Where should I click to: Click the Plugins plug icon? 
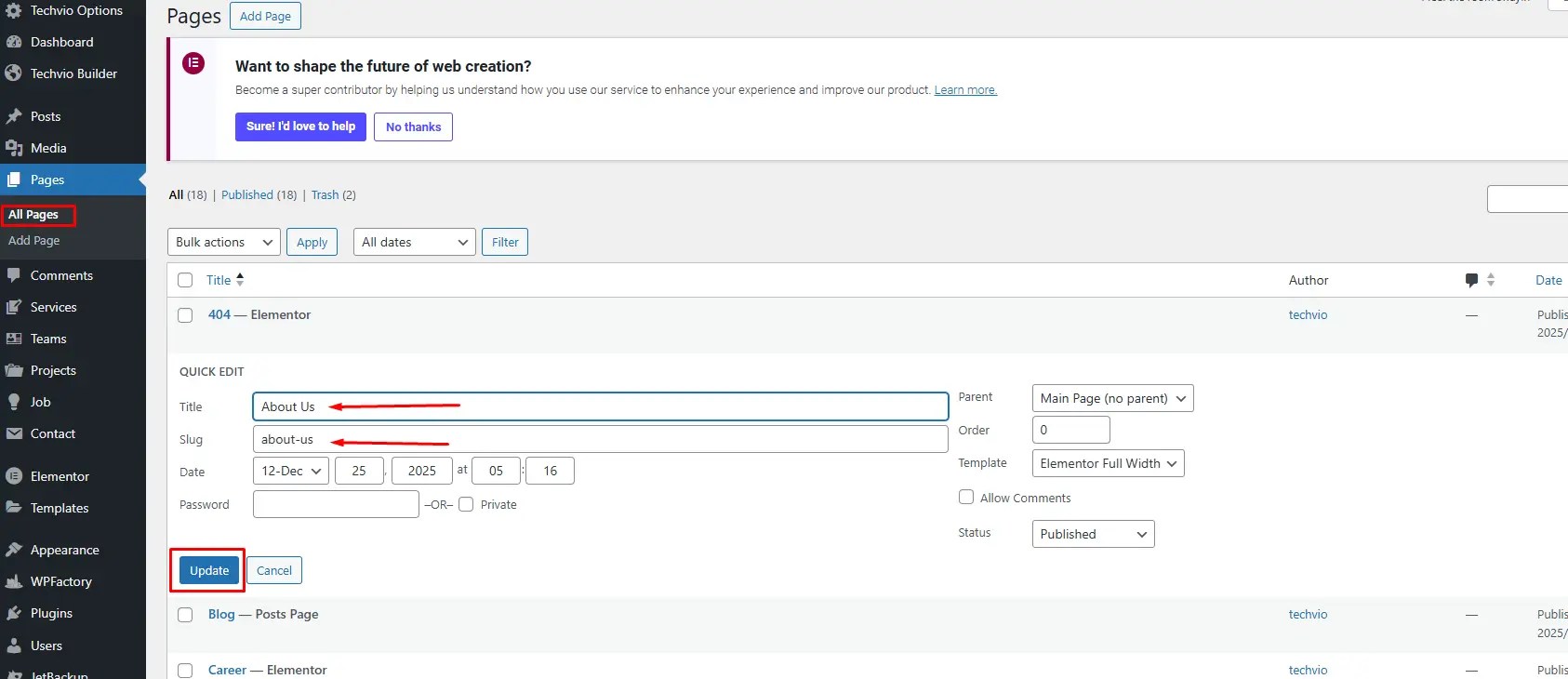pyautogui.click(x=14, y=613)
